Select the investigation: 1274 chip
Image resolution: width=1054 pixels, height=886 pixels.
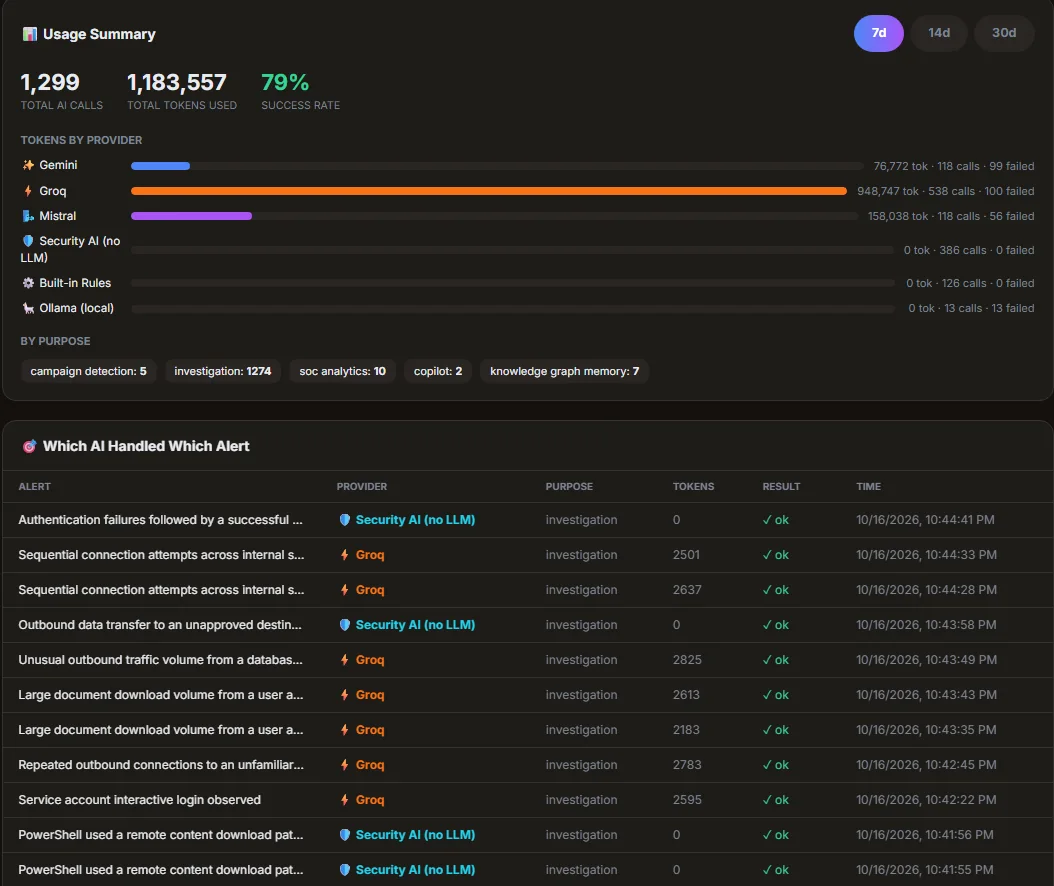[222, 371]
